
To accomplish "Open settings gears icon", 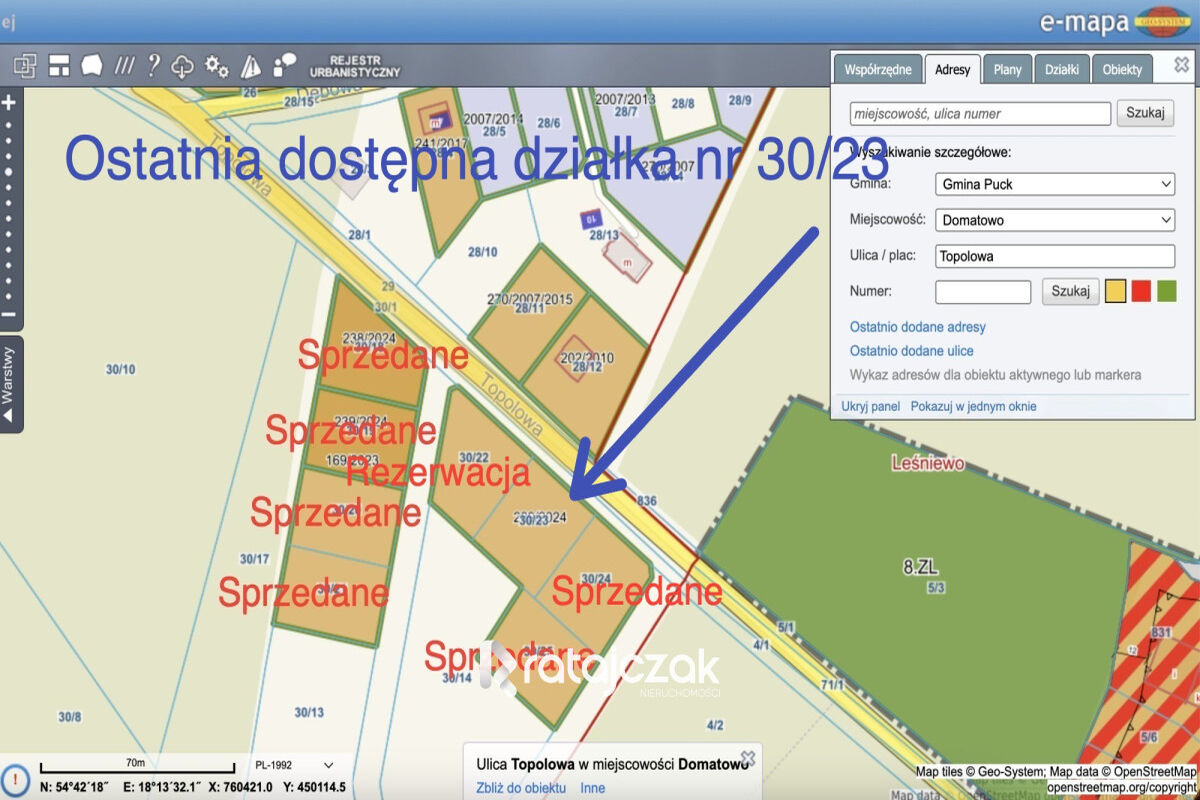I will [217, 66].
